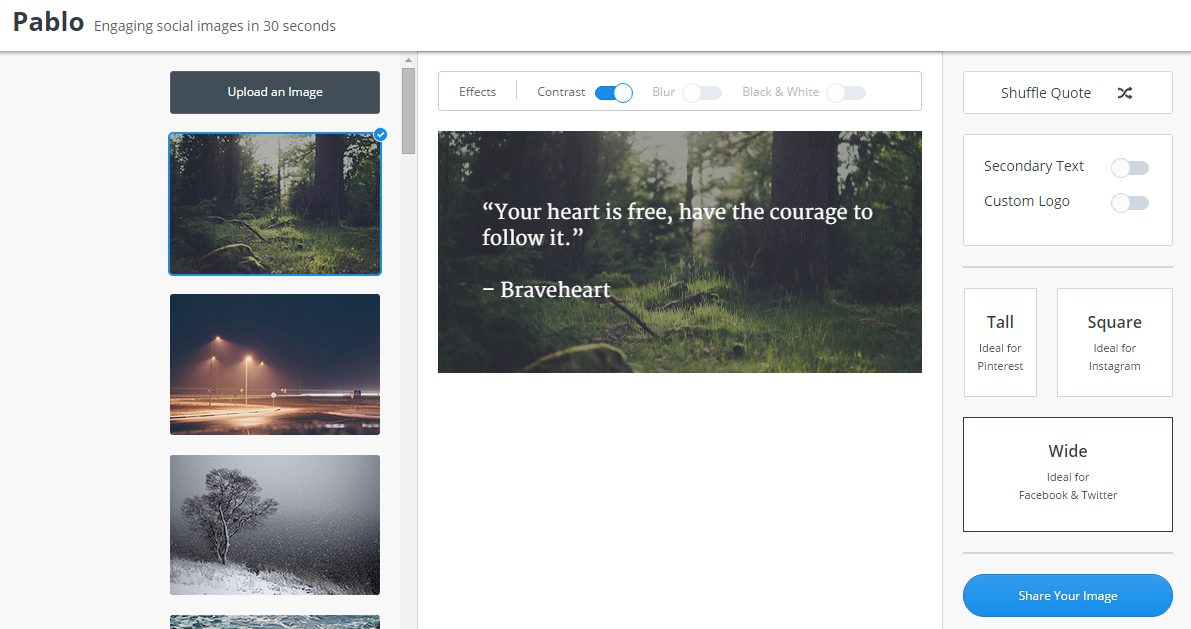Click the shuffle arrows icon

click(1125, 93)
